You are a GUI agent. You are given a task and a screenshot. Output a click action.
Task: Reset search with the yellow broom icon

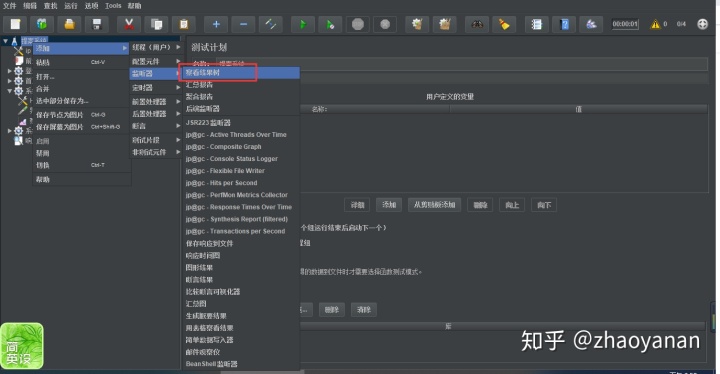point(504,24)
